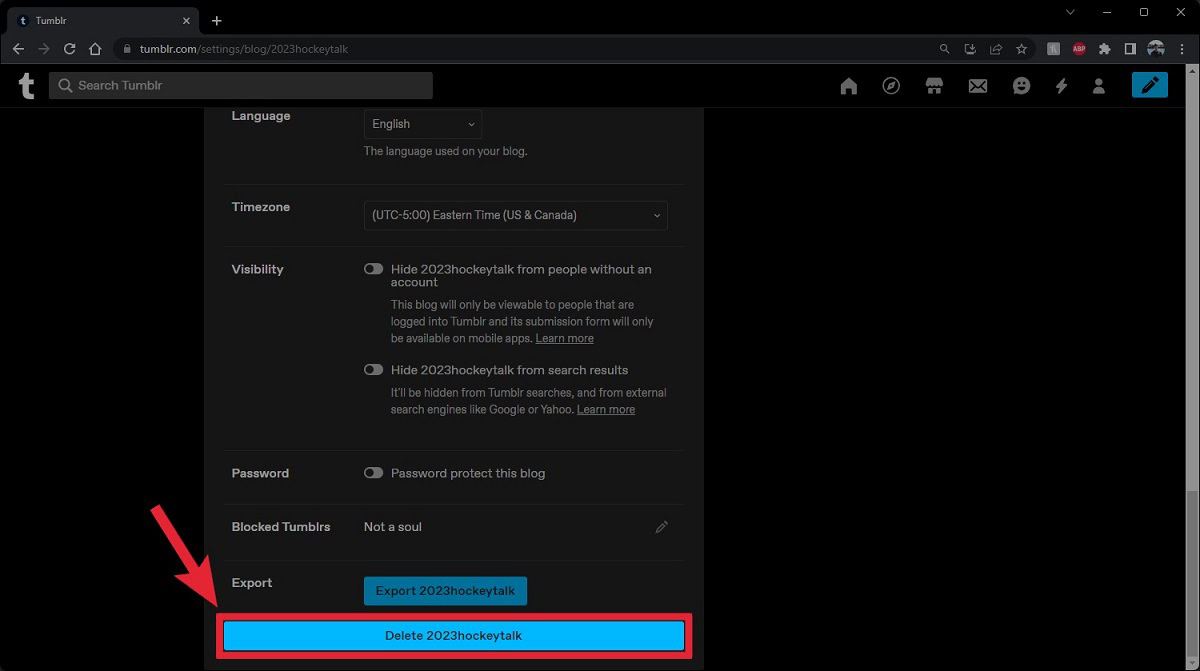Expand the Timezone Eastern Time dropdown
Image resolution: width=1200 pixels, height=671 pixels.
[515, 215]
